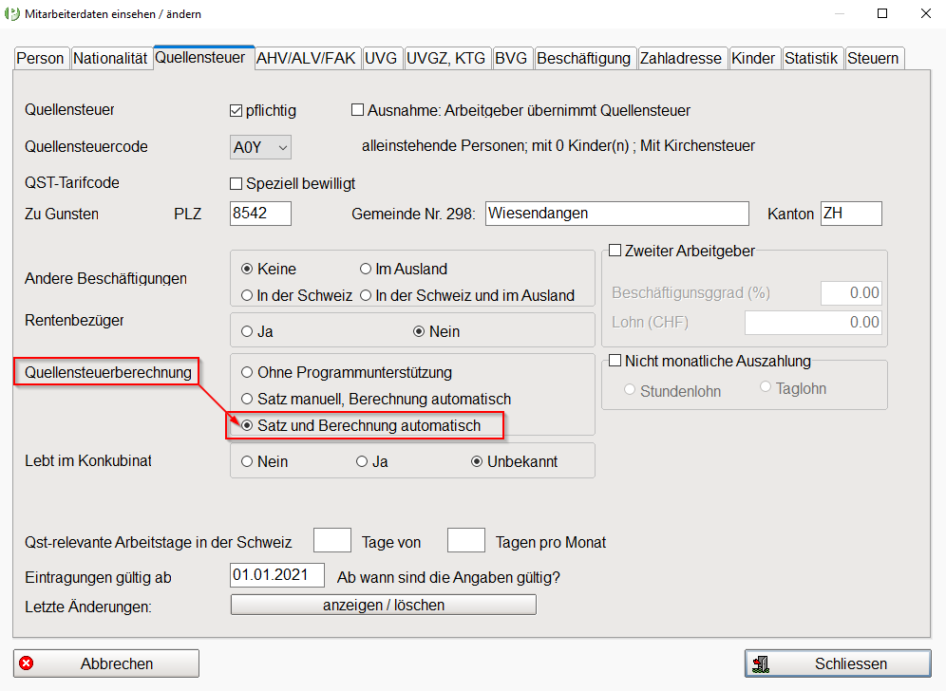This screenshot has height=691, width=946.
Task: Expand the Quellensteuercode A0Y dropdown
Action: [x=261, y=147]
